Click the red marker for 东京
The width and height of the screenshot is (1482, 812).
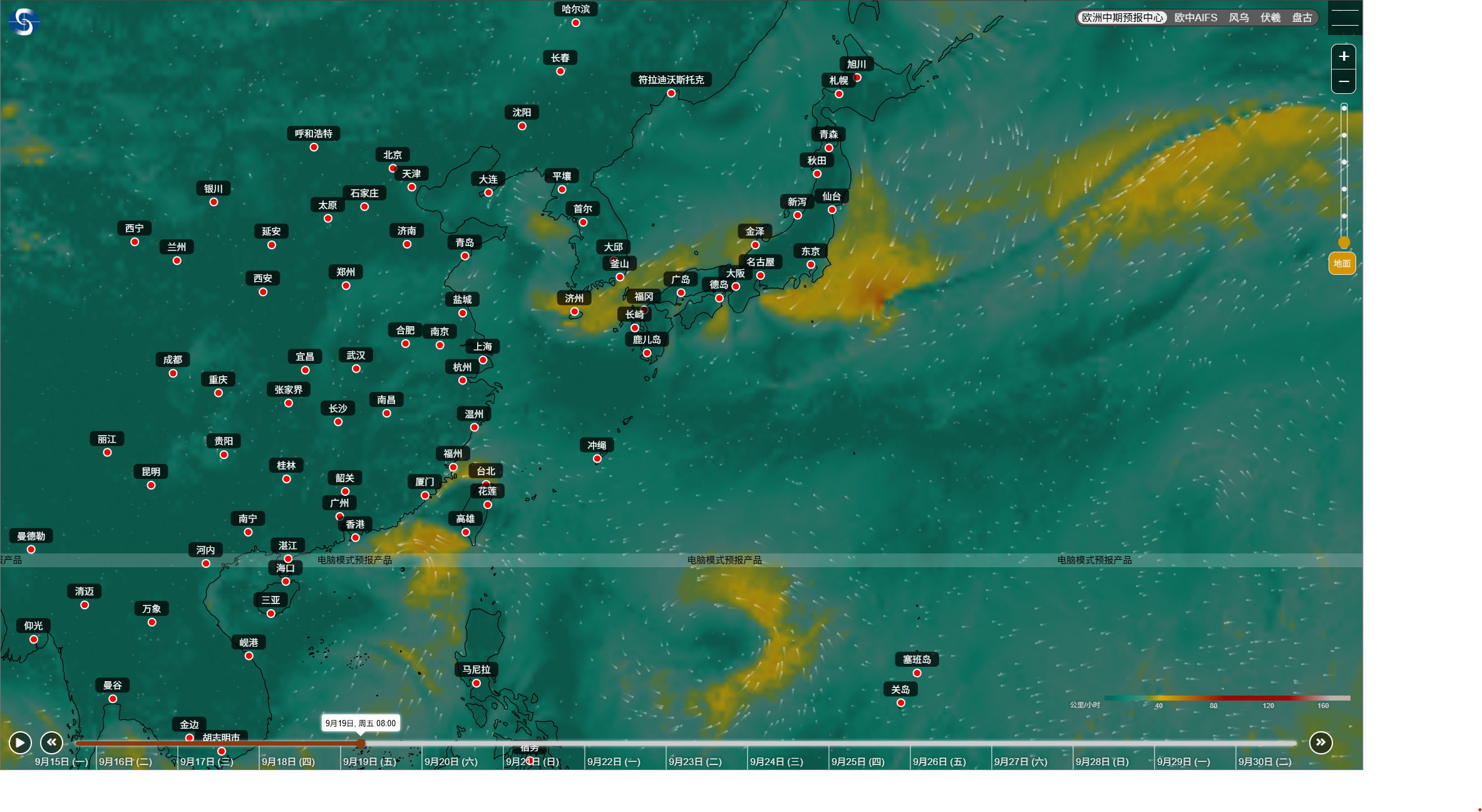(811, 265)
